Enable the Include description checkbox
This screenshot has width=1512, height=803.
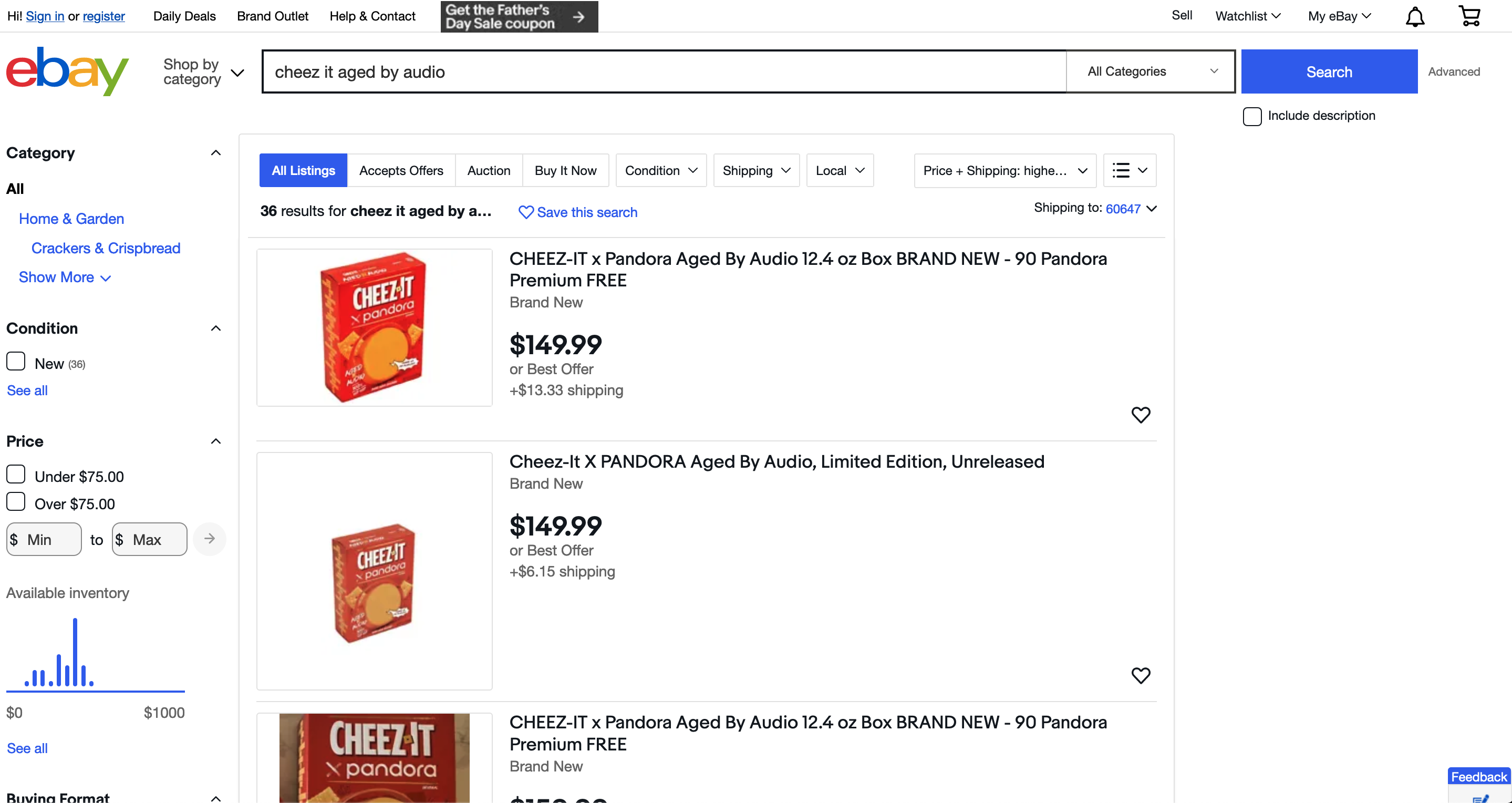[x=1252, y=116]
